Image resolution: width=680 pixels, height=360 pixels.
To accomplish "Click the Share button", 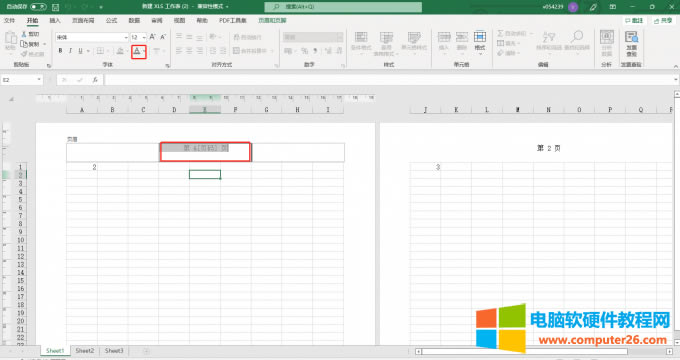I will pos(663,20).
